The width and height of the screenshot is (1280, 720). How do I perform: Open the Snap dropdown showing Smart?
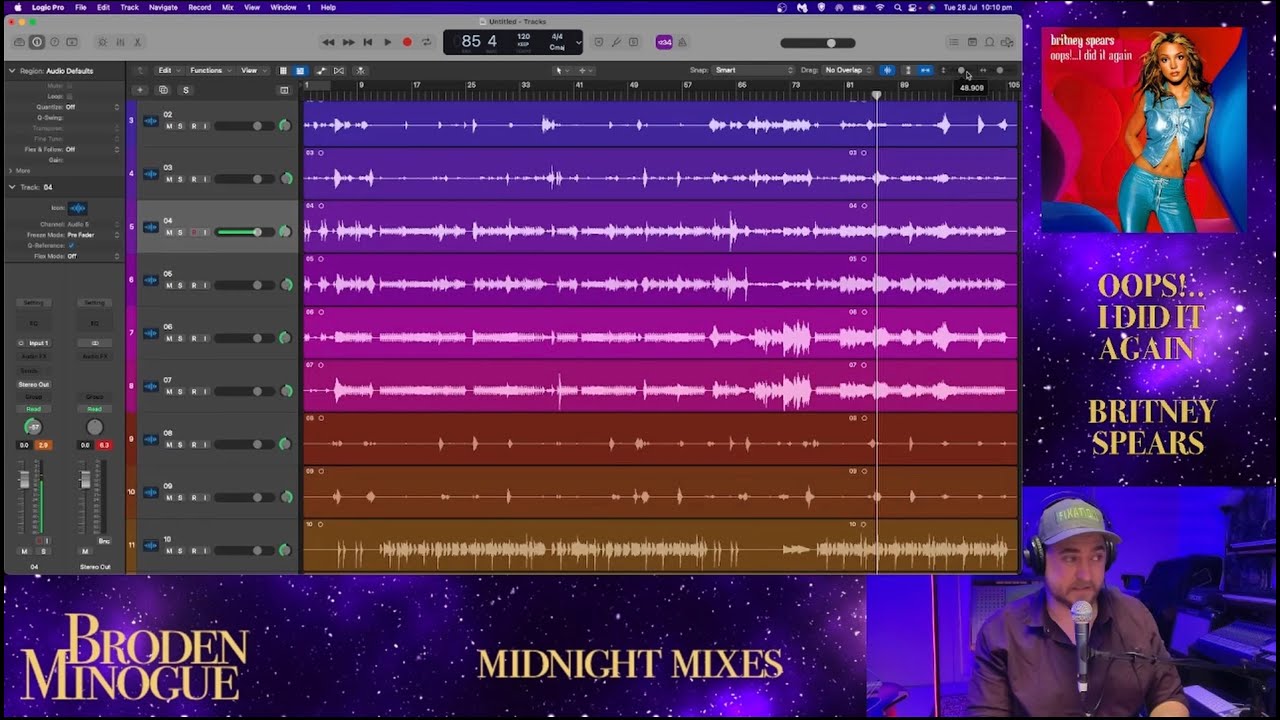click(755, 70)
